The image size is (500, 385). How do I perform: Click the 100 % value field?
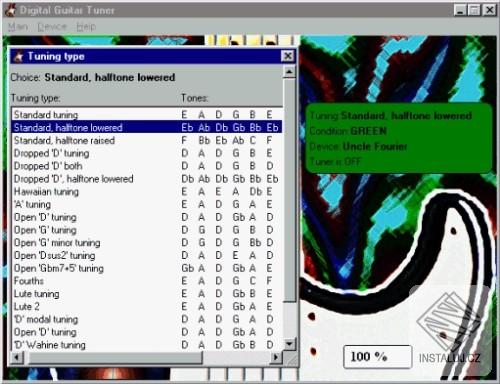click(378, 357)
